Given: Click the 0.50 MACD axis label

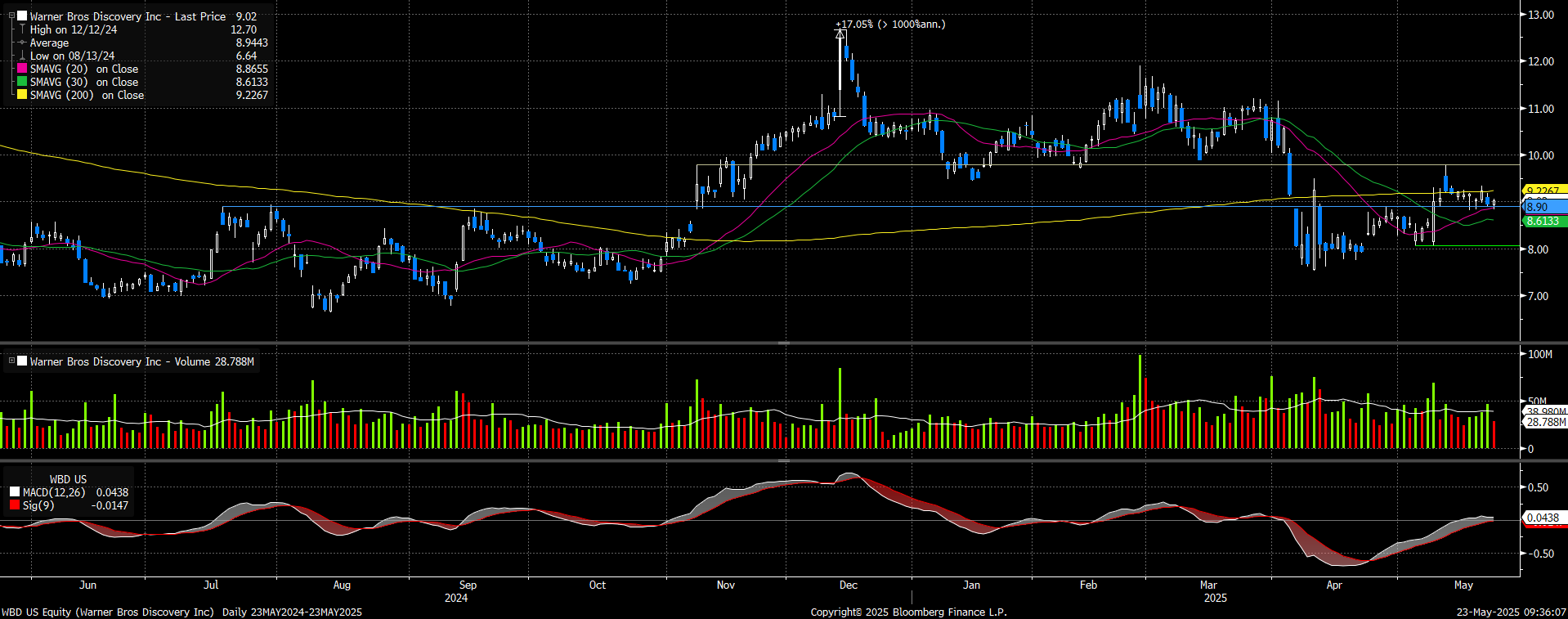Looking at the screenshot, I should [x=1538, y=487].
